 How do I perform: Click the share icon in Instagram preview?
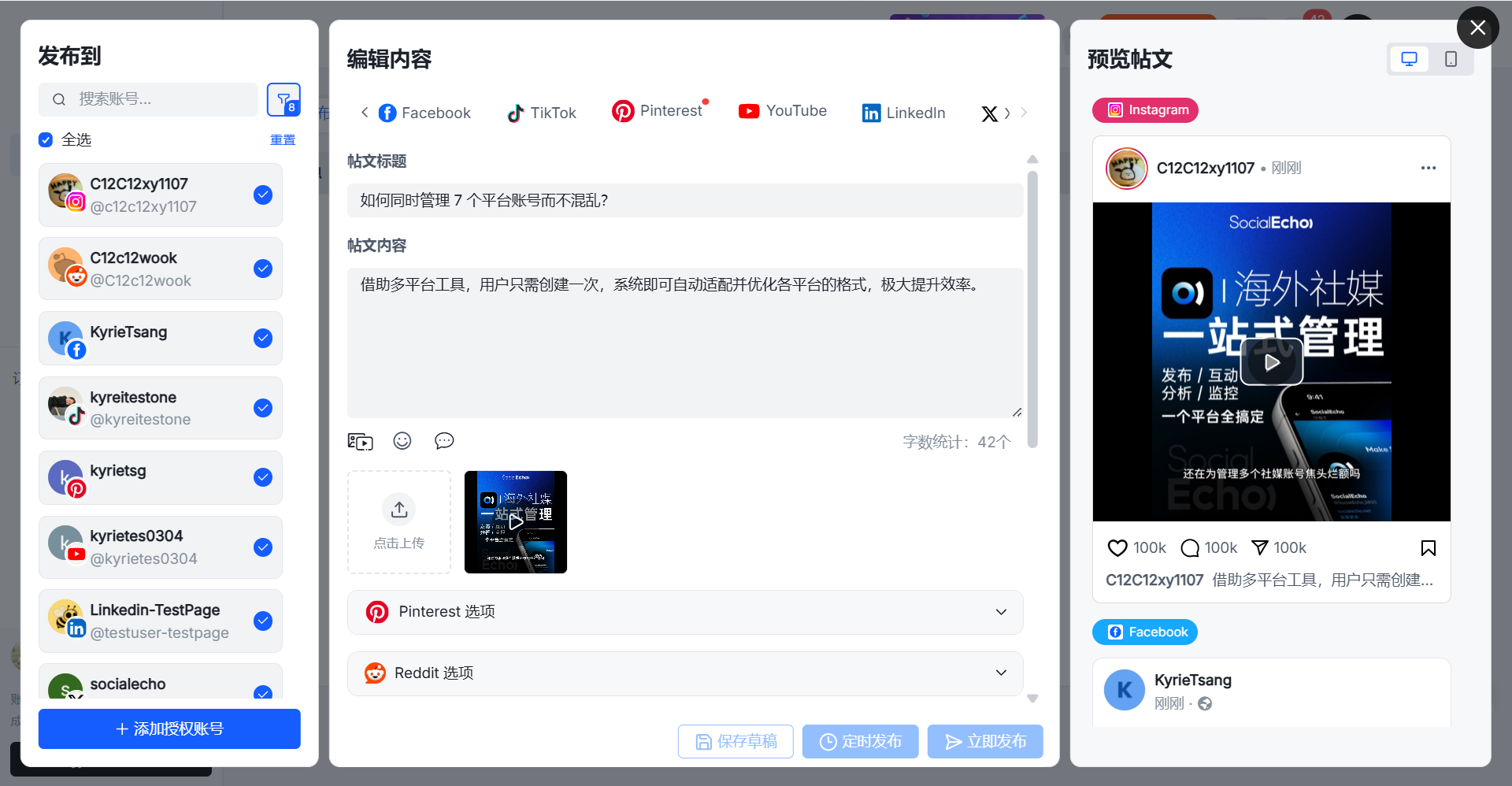tap(1260, 547)
